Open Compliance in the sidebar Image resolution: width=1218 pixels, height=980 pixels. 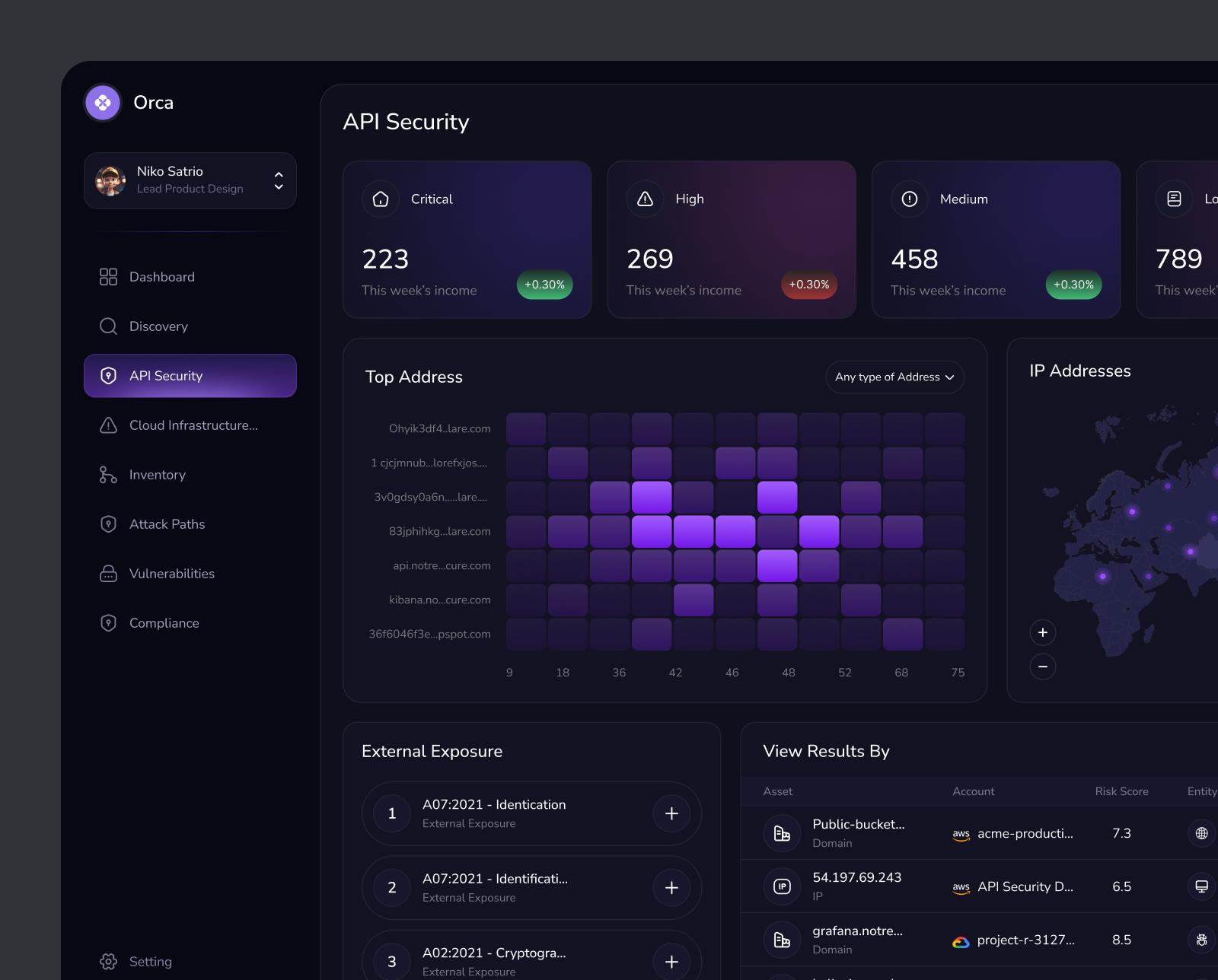(190, 623)
